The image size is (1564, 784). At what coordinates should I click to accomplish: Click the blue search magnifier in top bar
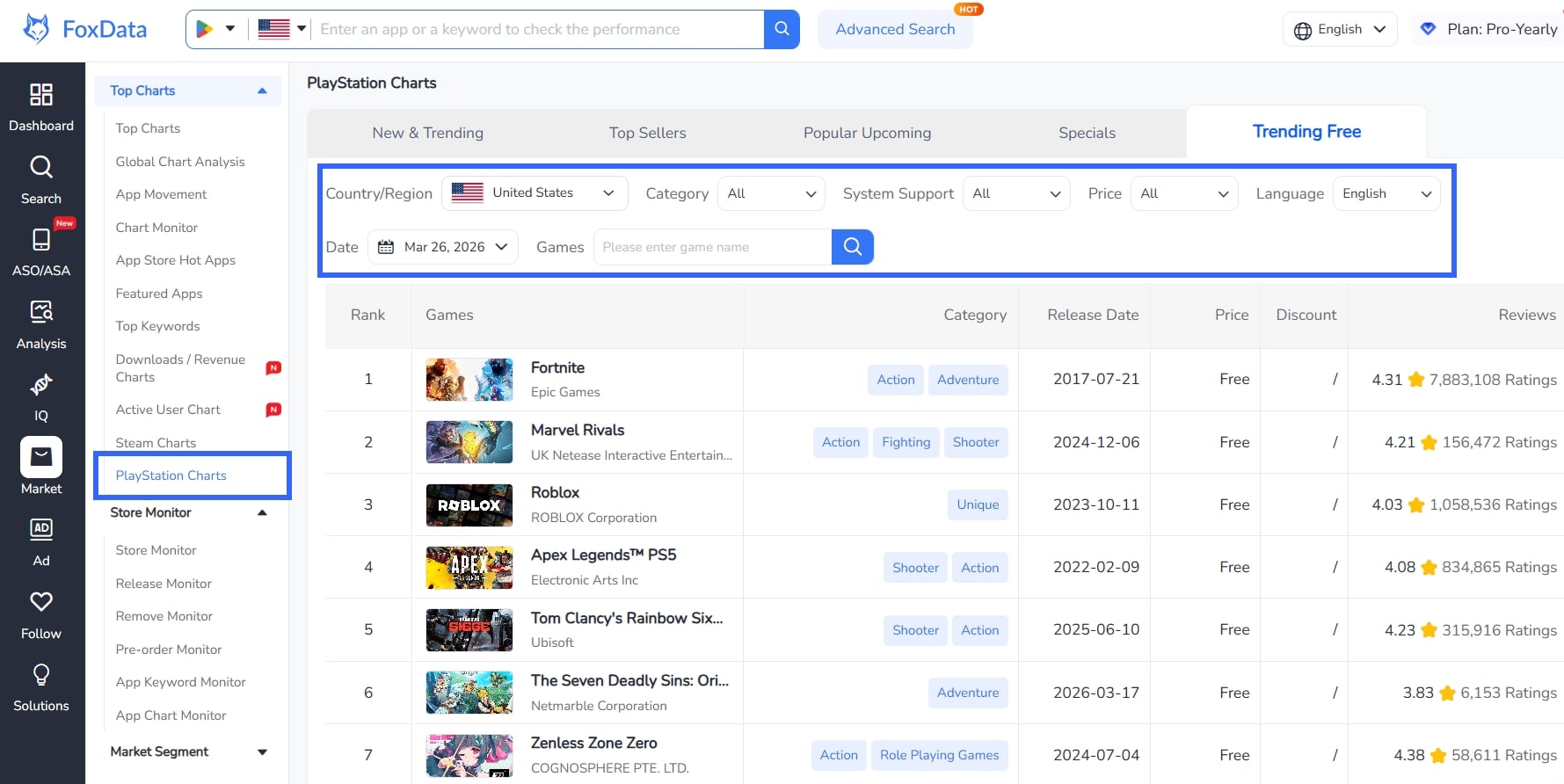[x=782, y=29]
